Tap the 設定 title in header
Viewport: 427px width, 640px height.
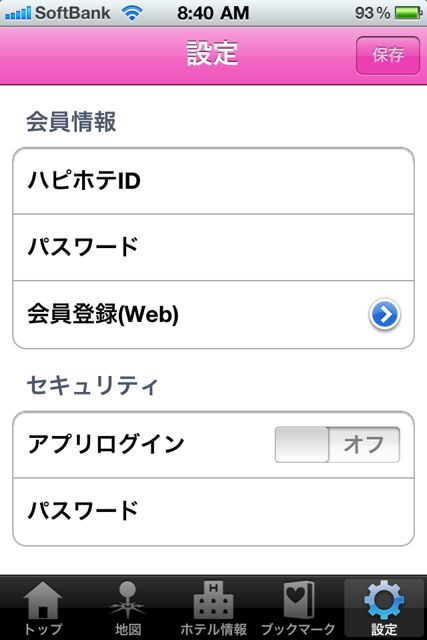click(212, 53)
